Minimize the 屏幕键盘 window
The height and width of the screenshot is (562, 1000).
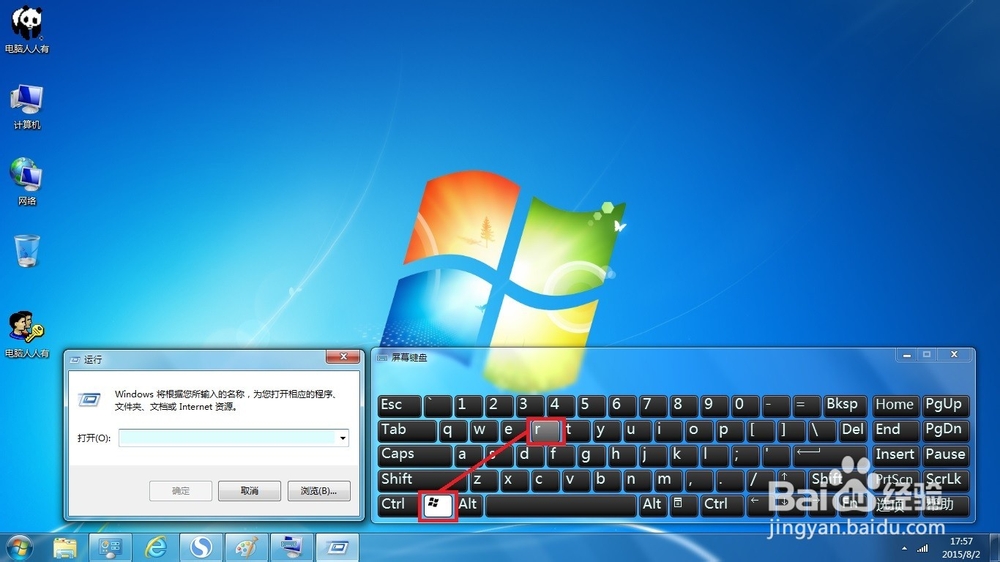click(907, 355)
